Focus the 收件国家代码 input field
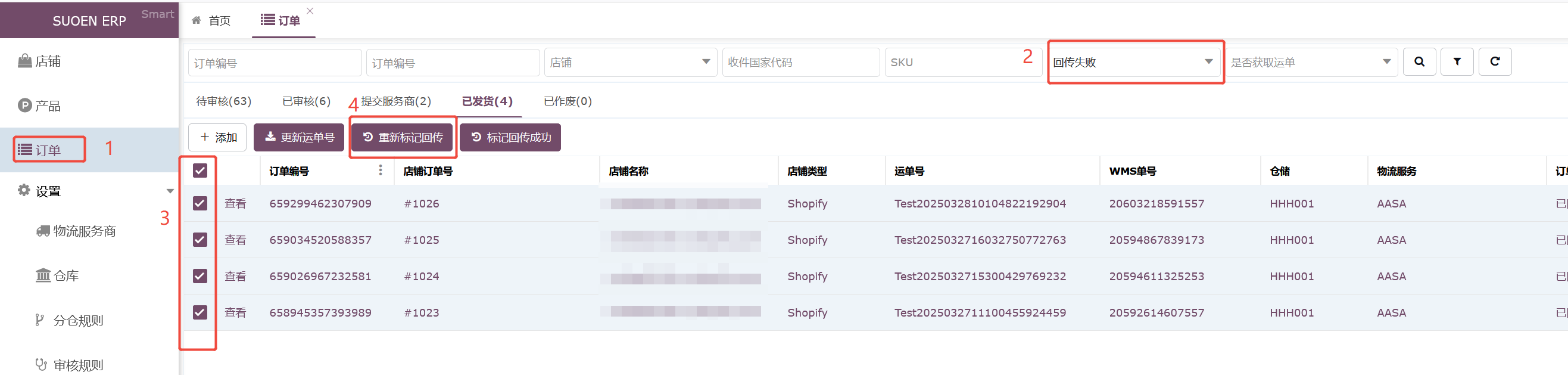The image size is (1568, 375). [x=800, y=62]
